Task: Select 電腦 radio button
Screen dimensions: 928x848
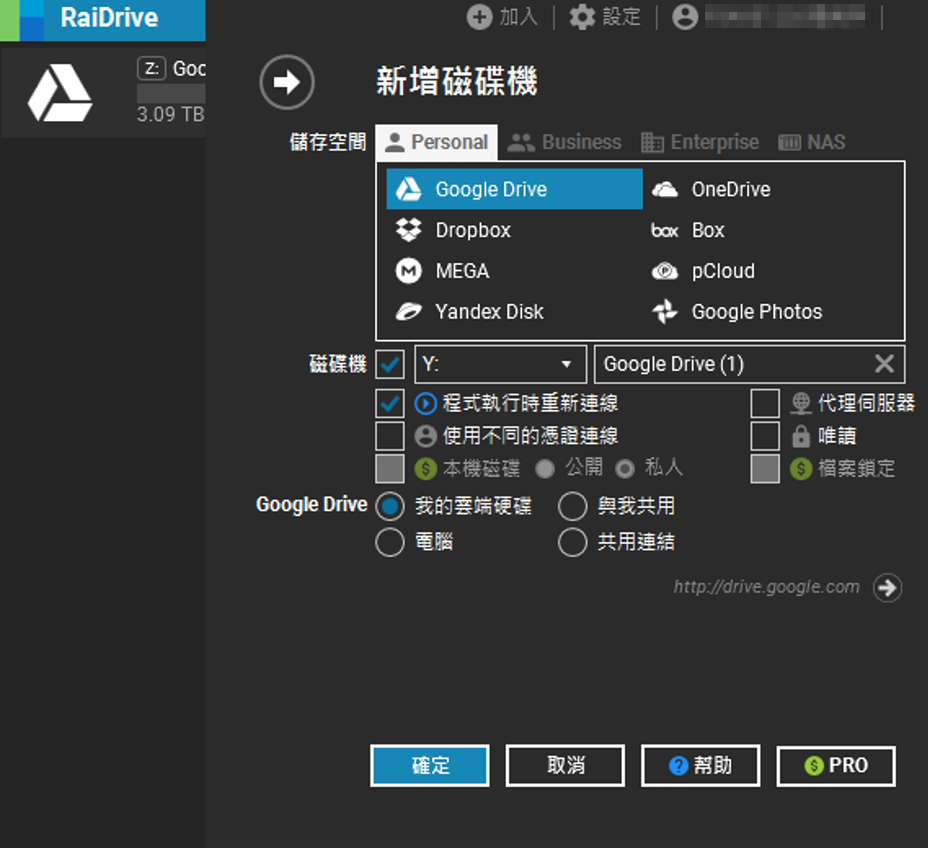Action: click(390, 542)
